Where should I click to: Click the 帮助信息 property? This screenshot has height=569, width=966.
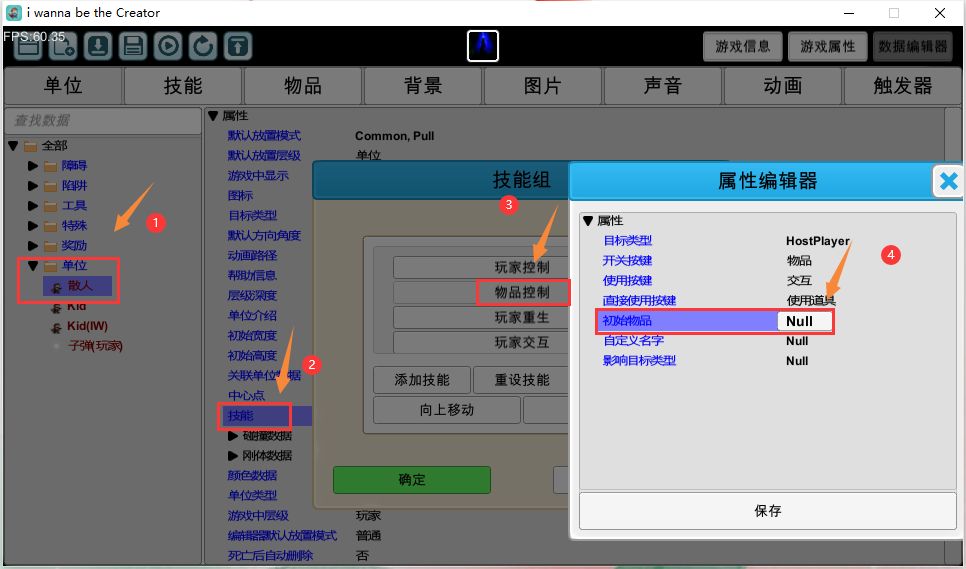[252, 275]
